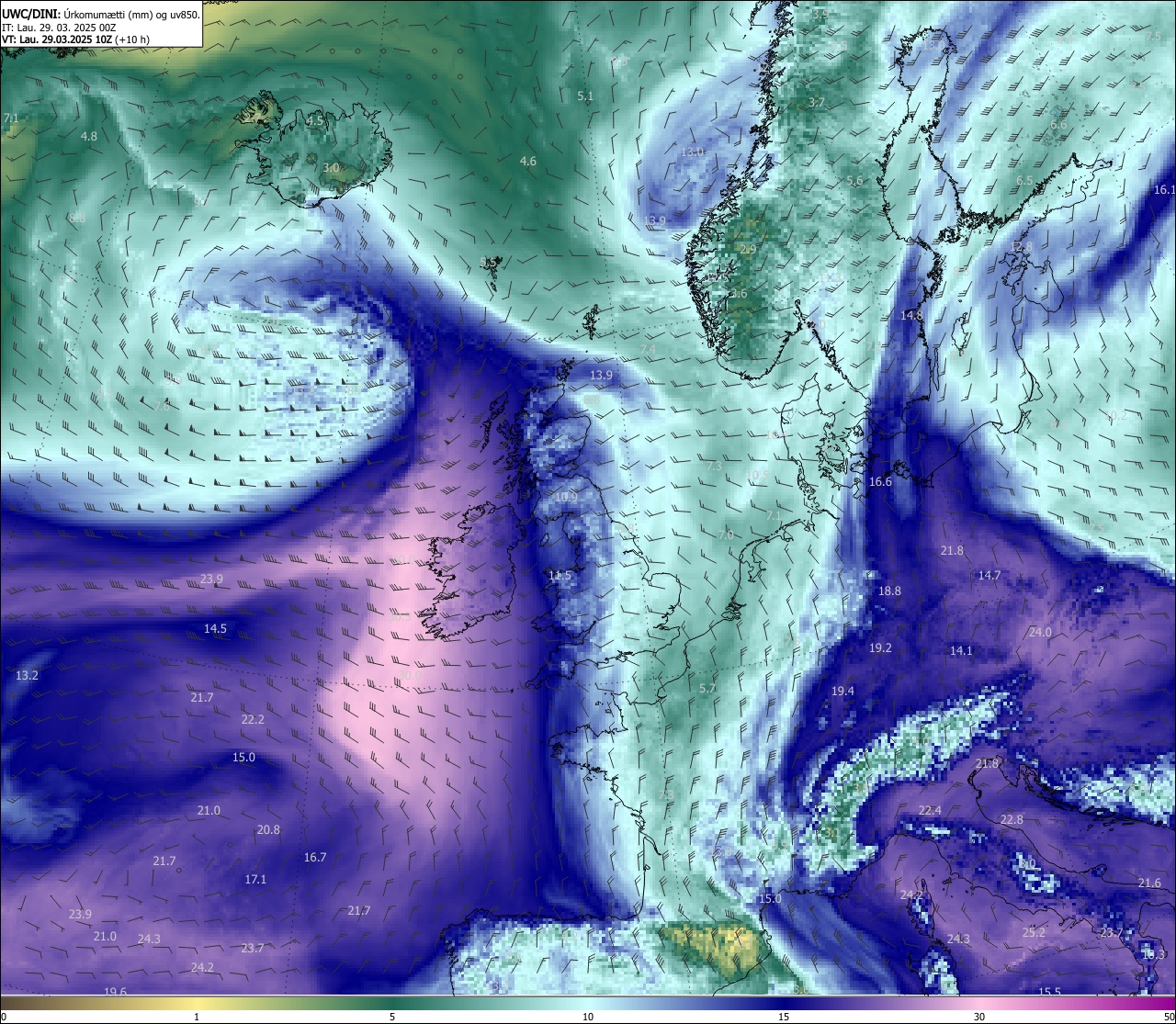
Task: Click the 16.6 value near Denmark
Action: 880,481
